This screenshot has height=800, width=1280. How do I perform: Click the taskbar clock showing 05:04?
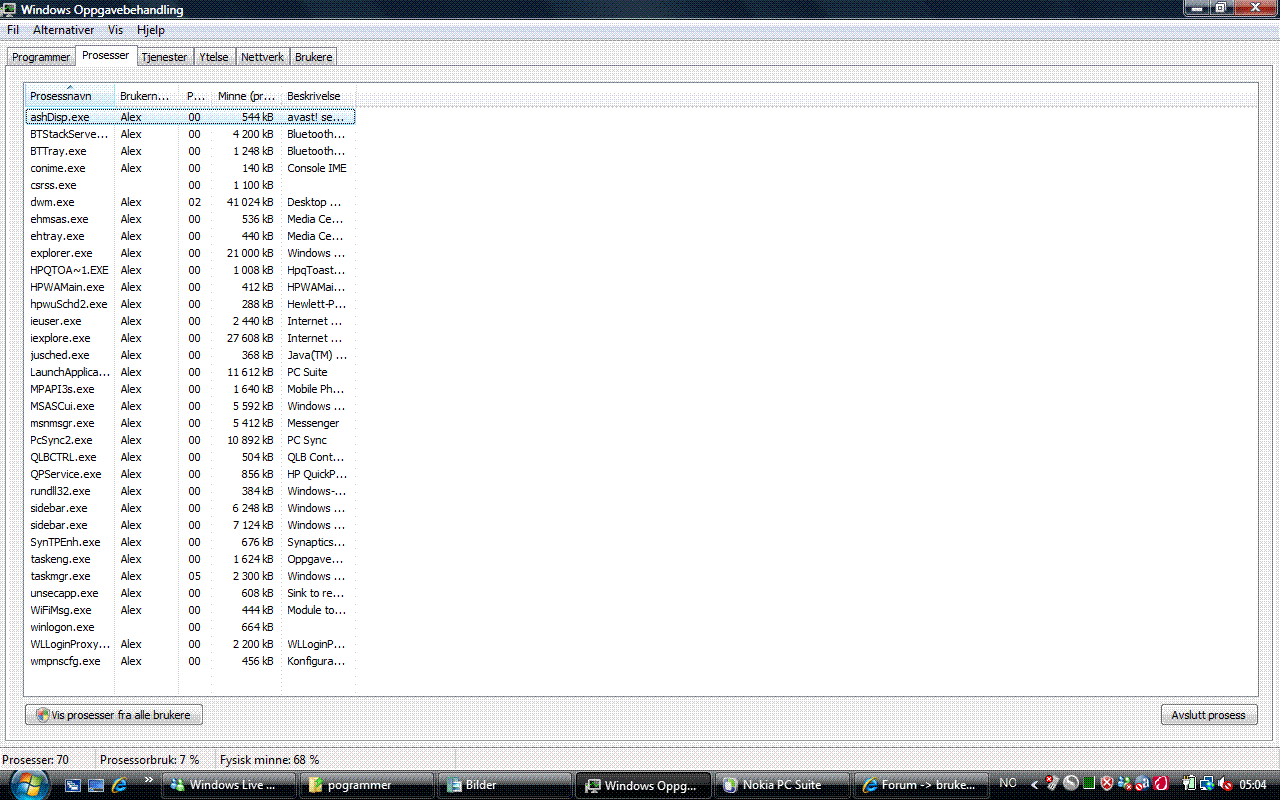pos(1253,785)
